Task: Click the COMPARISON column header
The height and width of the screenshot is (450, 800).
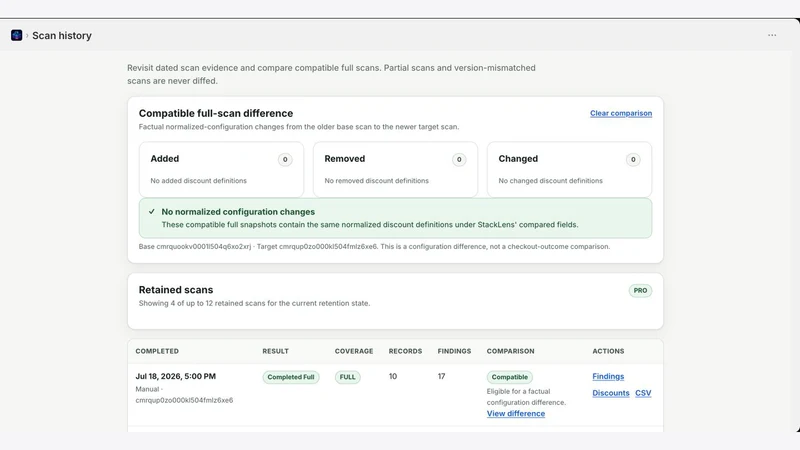Action: [x=510, y=351]
